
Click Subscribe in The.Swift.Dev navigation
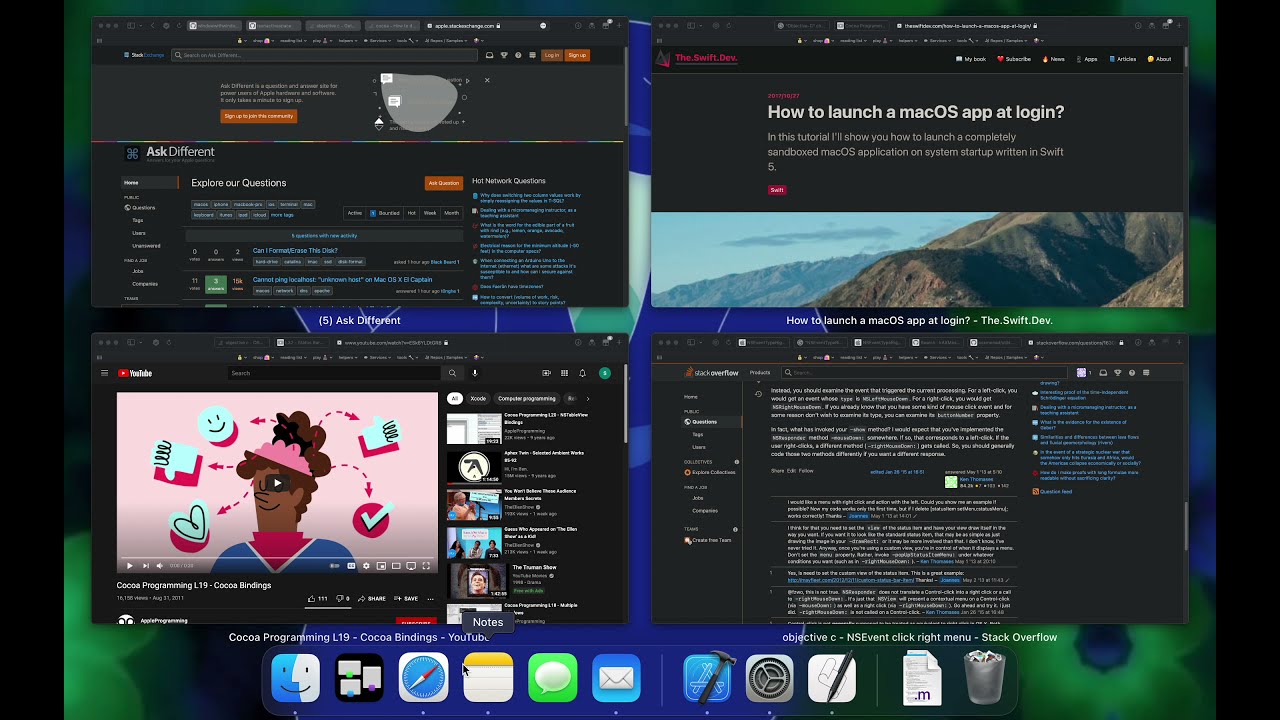tap(1014, 59)
